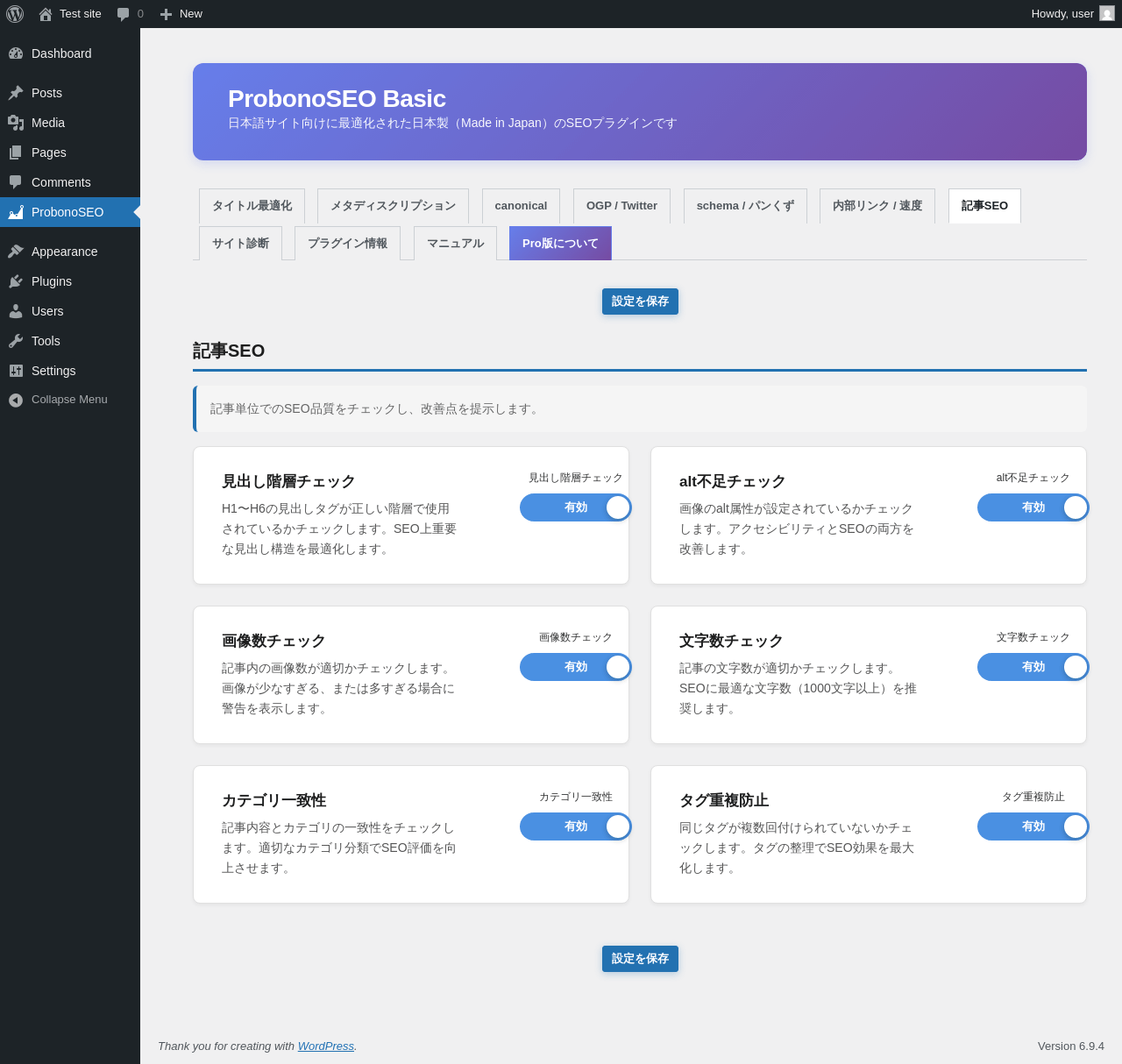Open the ProbonoSEO menu item
Viewport: 1122px width, 1064px height.
click(x=70, y=212)
